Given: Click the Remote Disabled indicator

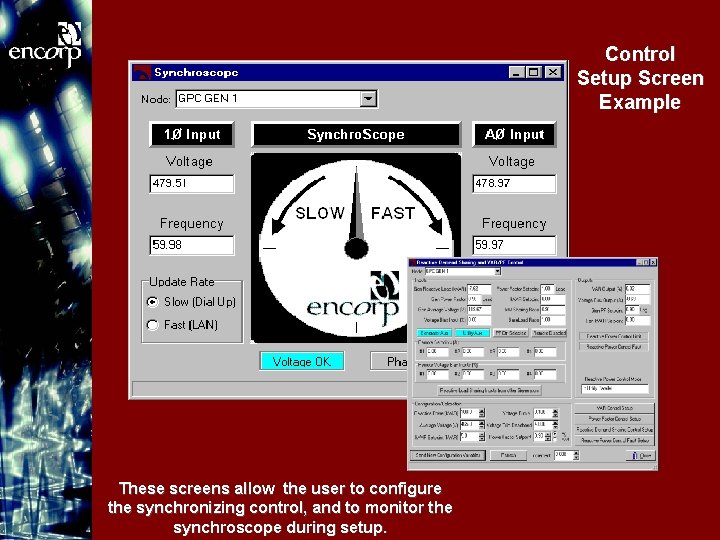Looking at the screenshot, I should 549,333.
